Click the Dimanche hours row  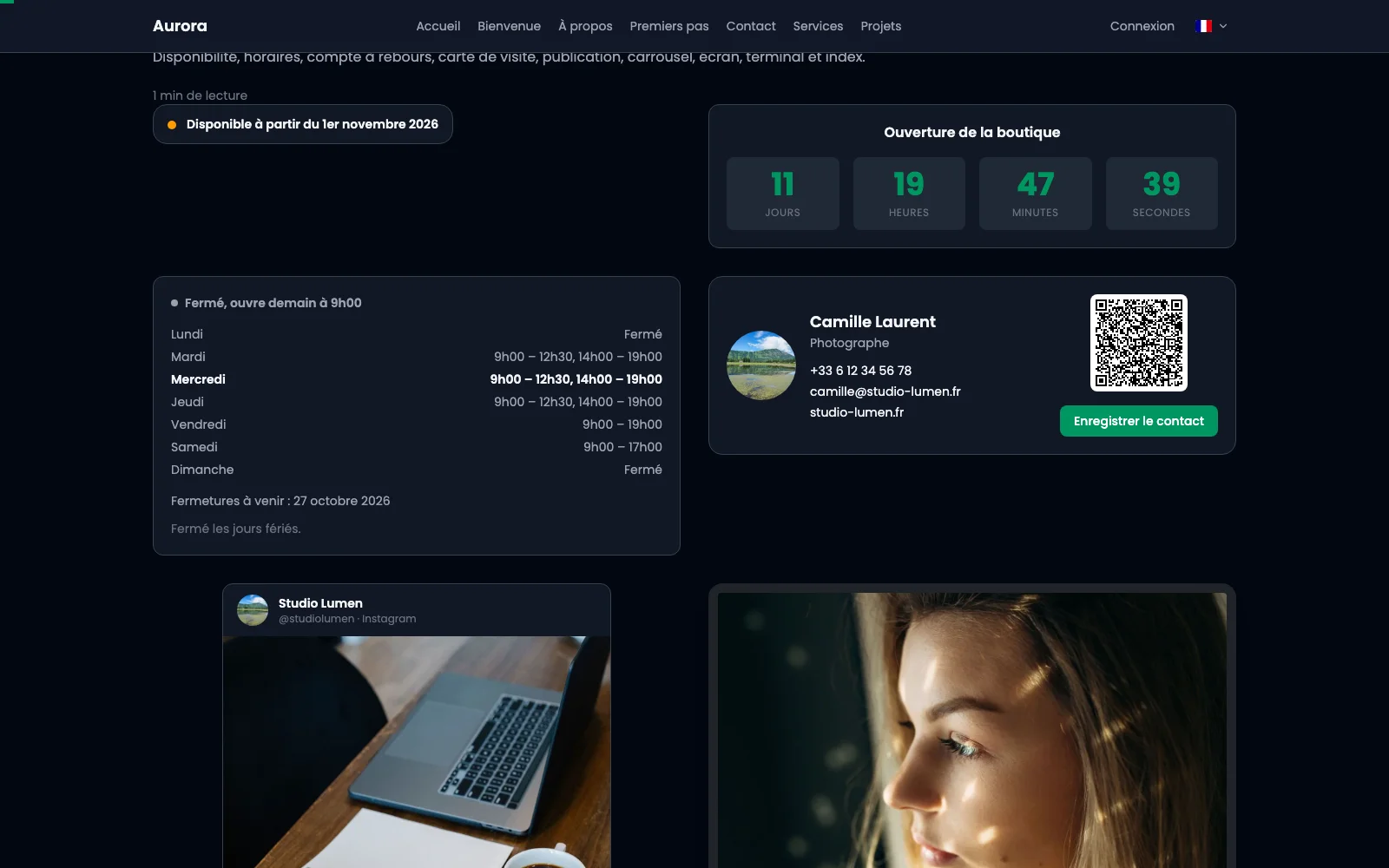417,470
